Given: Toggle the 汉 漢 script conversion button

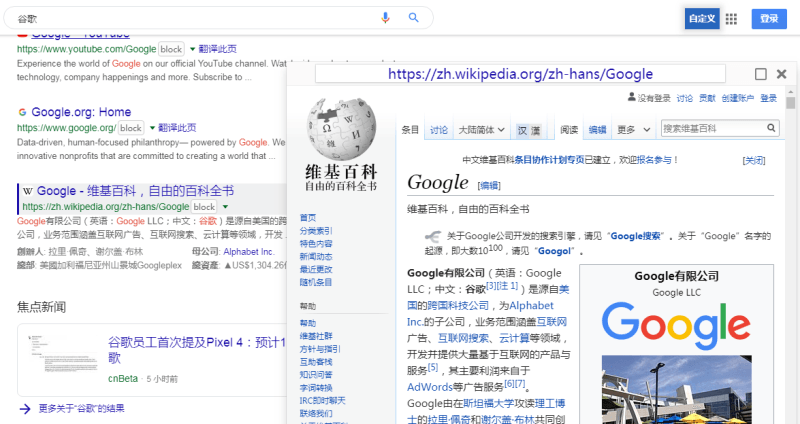Looking at the screenshot, I should 529,130.
